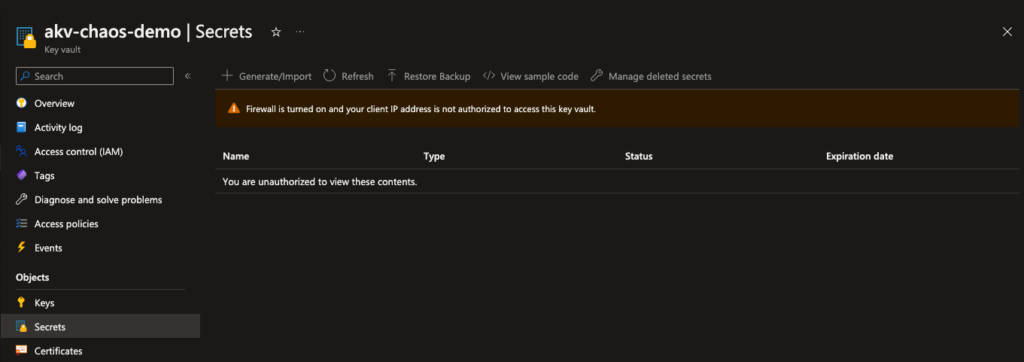Click the Secrets icon in sidebar
1024x362 pixels.
[x=22, y=327]
